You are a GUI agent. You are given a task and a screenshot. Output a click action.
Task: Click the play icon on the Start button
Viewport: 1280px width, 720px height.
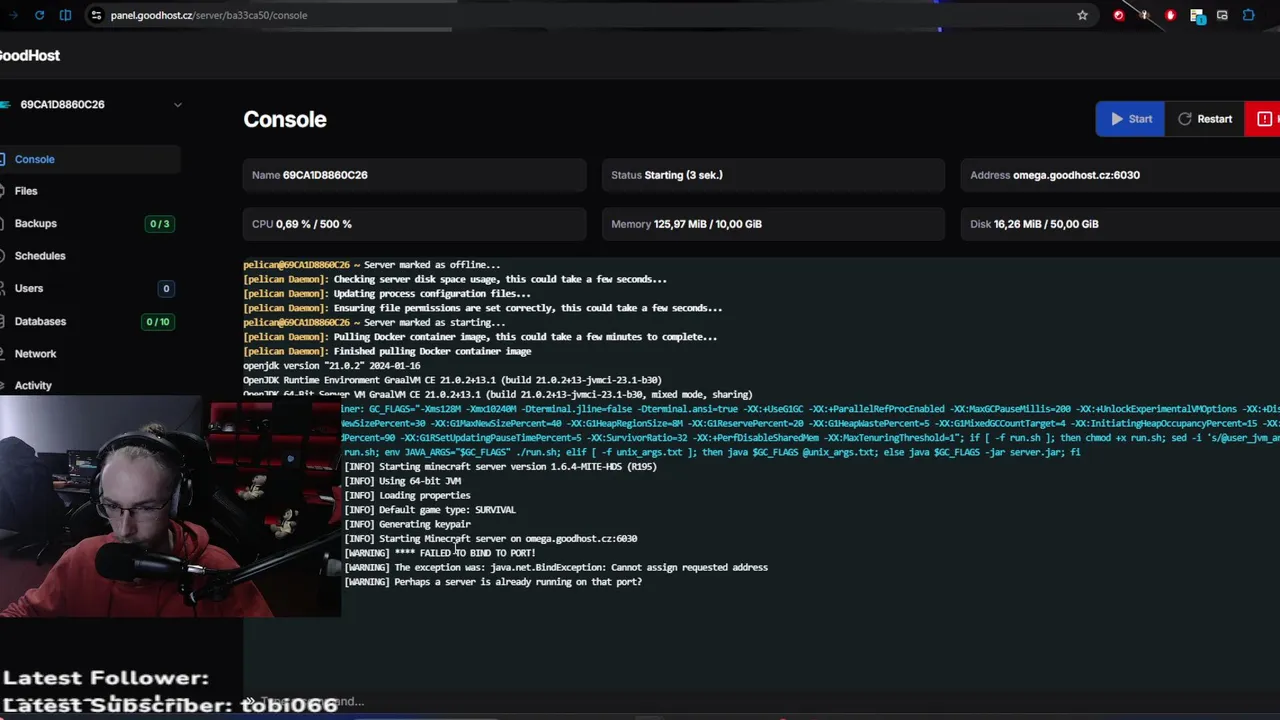(1117, 119)
